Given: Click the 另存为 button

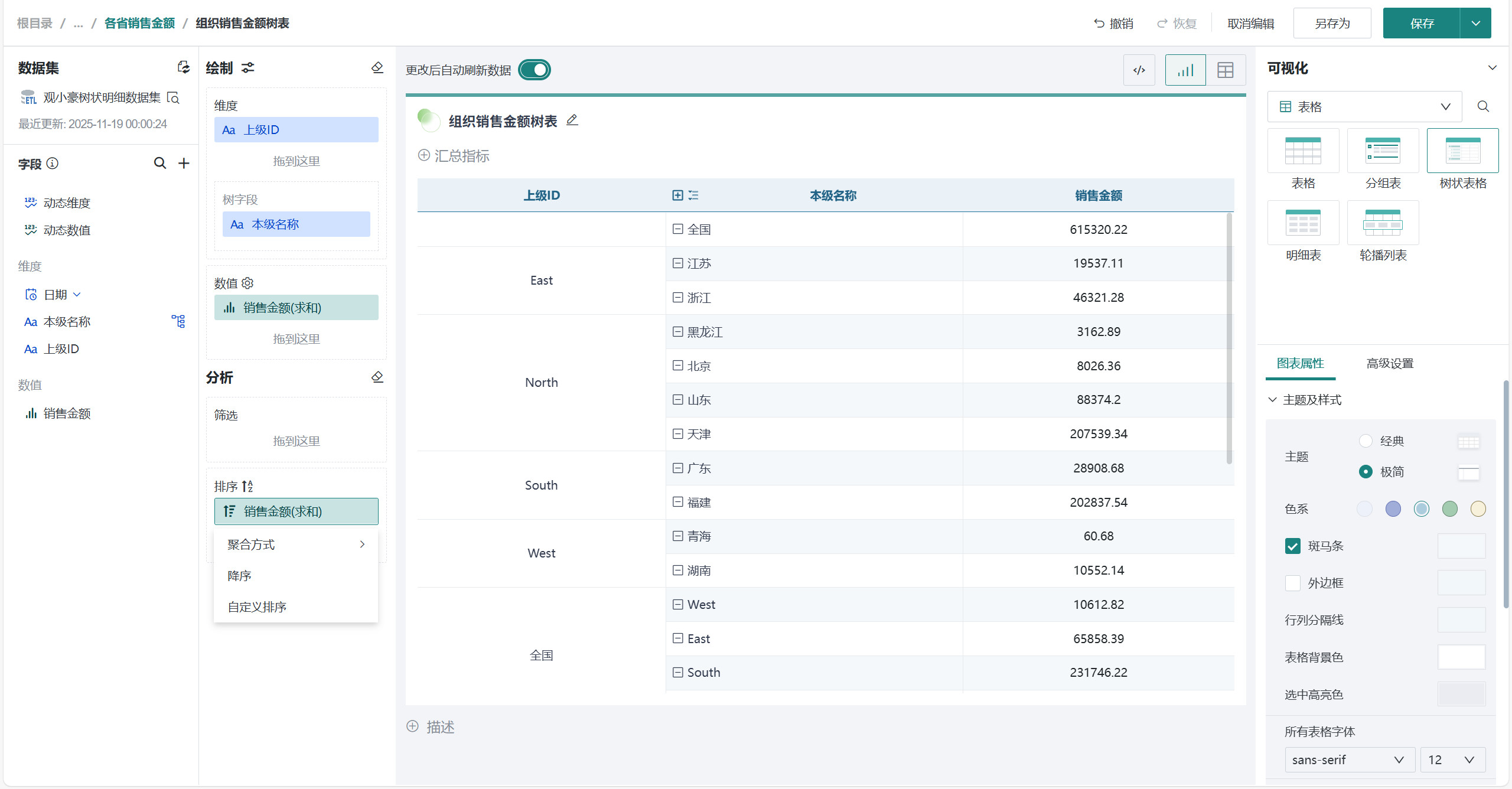Looking at the screenshot, I should [1331, 24].
